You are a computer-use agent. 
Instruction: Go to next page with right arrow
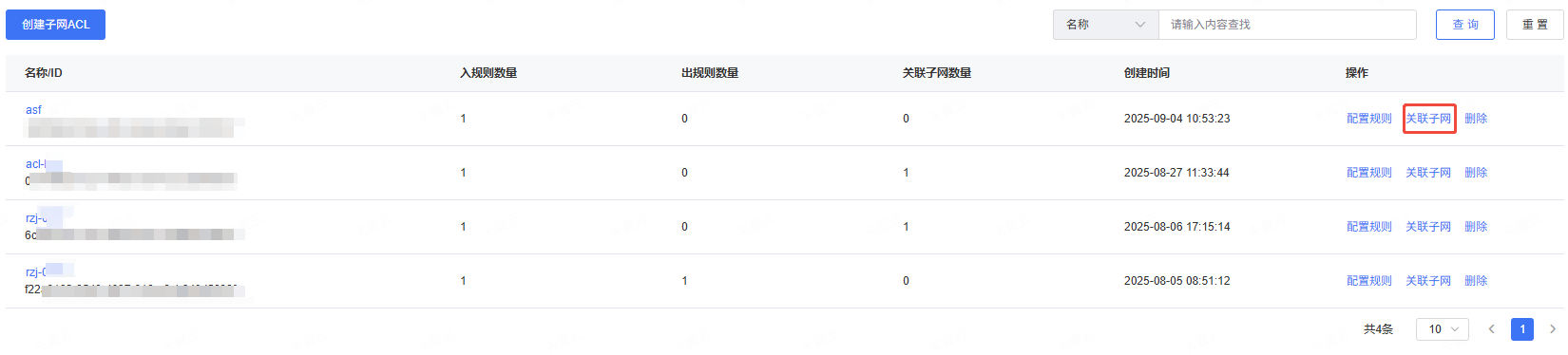(1553, 329)
